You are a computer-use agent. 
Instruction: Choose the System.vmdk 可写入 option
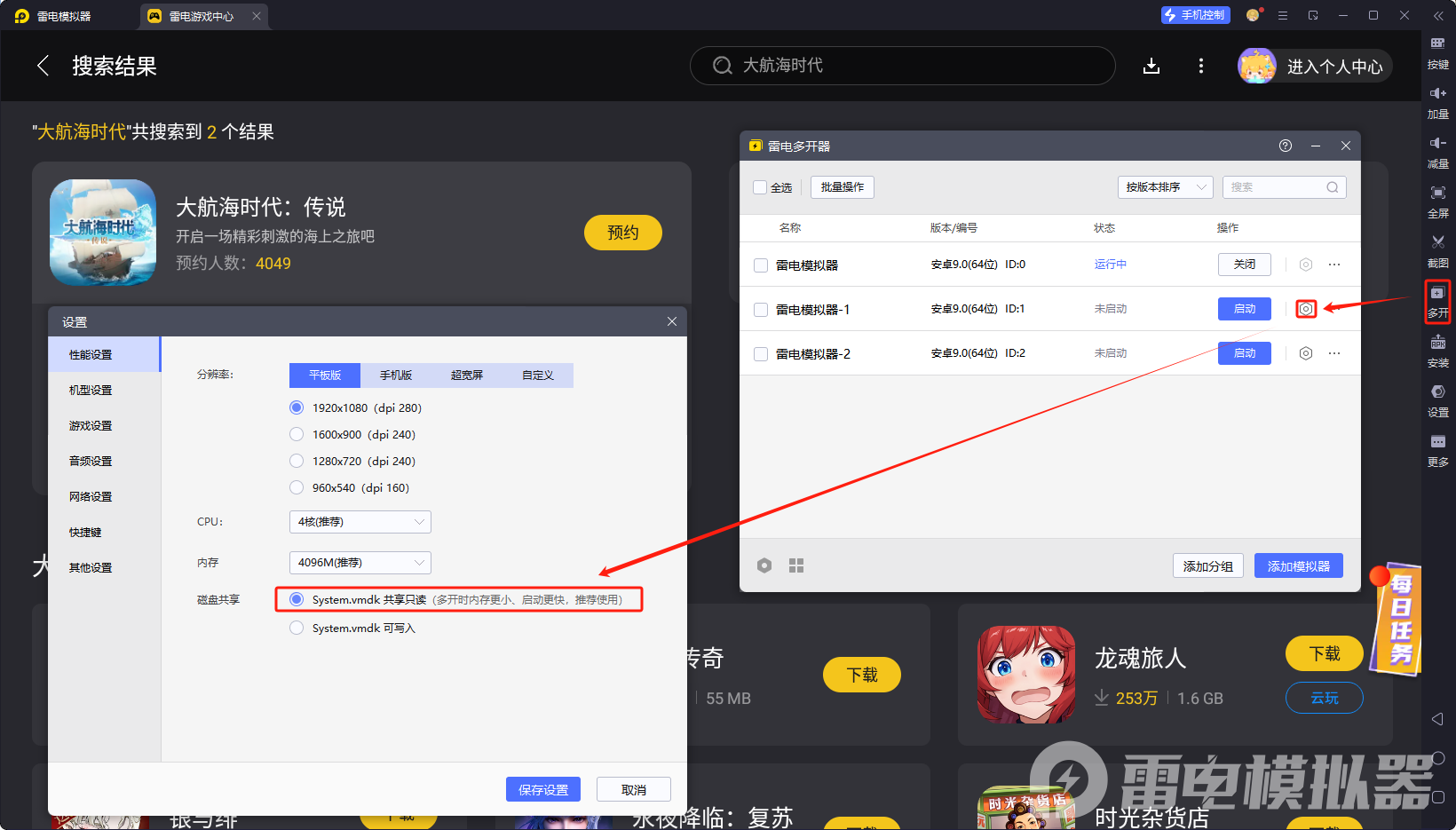(x=296, y=628)
